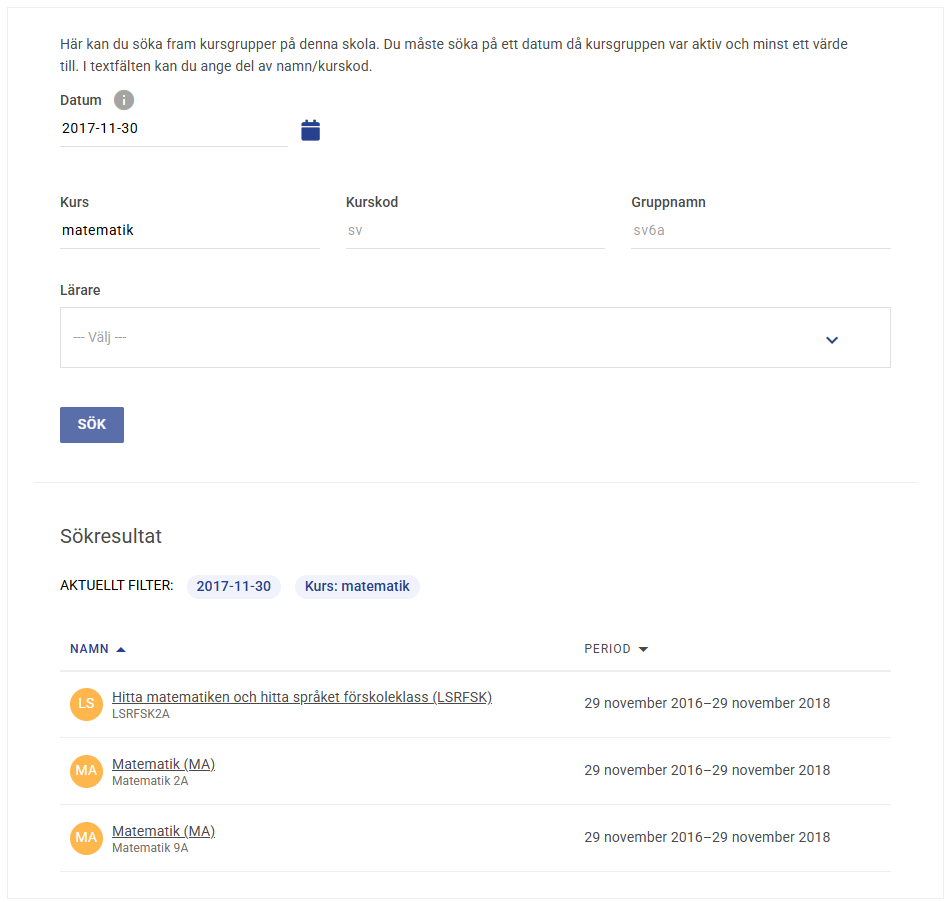Click the SÖK button
Image resolution: width=950 pixels, height=902 pixels.
click(x=91, y=425)
